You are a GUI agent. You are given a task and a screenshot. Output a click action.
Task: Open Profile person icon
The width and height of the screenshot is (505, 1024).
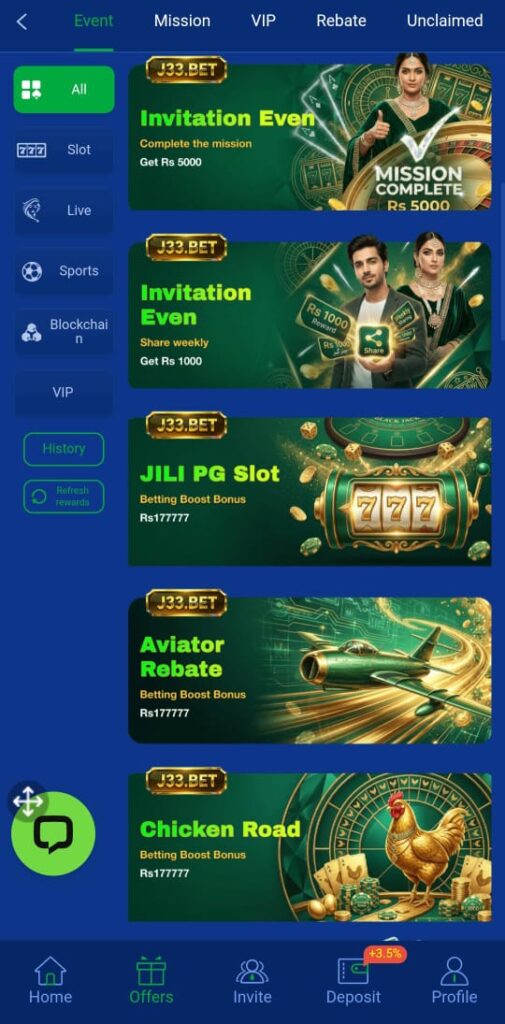coord(454,971)
